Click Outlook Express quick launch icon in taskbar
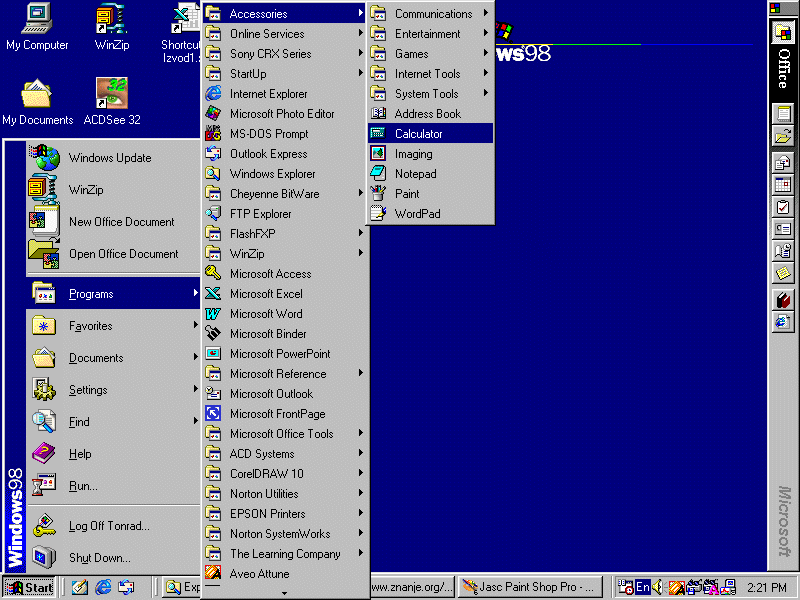800x600 pixels. coord(126,587)
